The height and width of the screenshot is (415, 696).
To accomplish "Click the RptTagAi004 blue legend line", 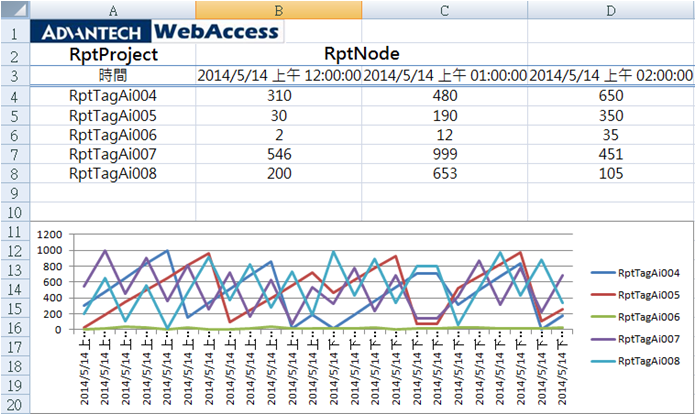I will [x=599, y=272].
